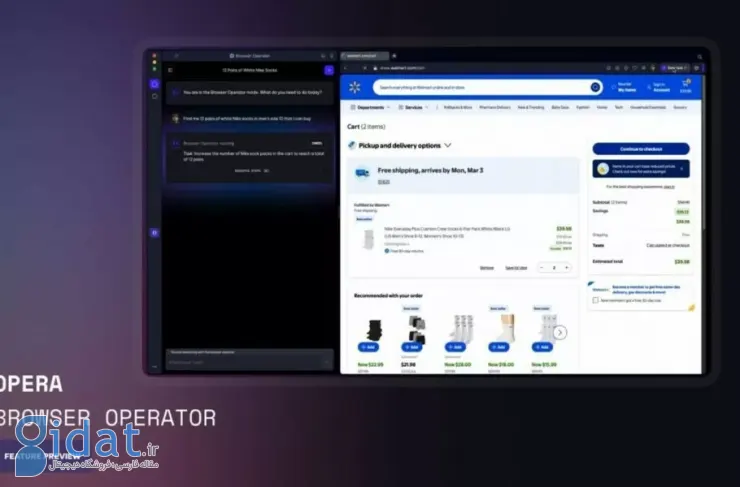Open the Services dropdown
740x487 pixels.
pyautogui.click(x=413, y=108)
